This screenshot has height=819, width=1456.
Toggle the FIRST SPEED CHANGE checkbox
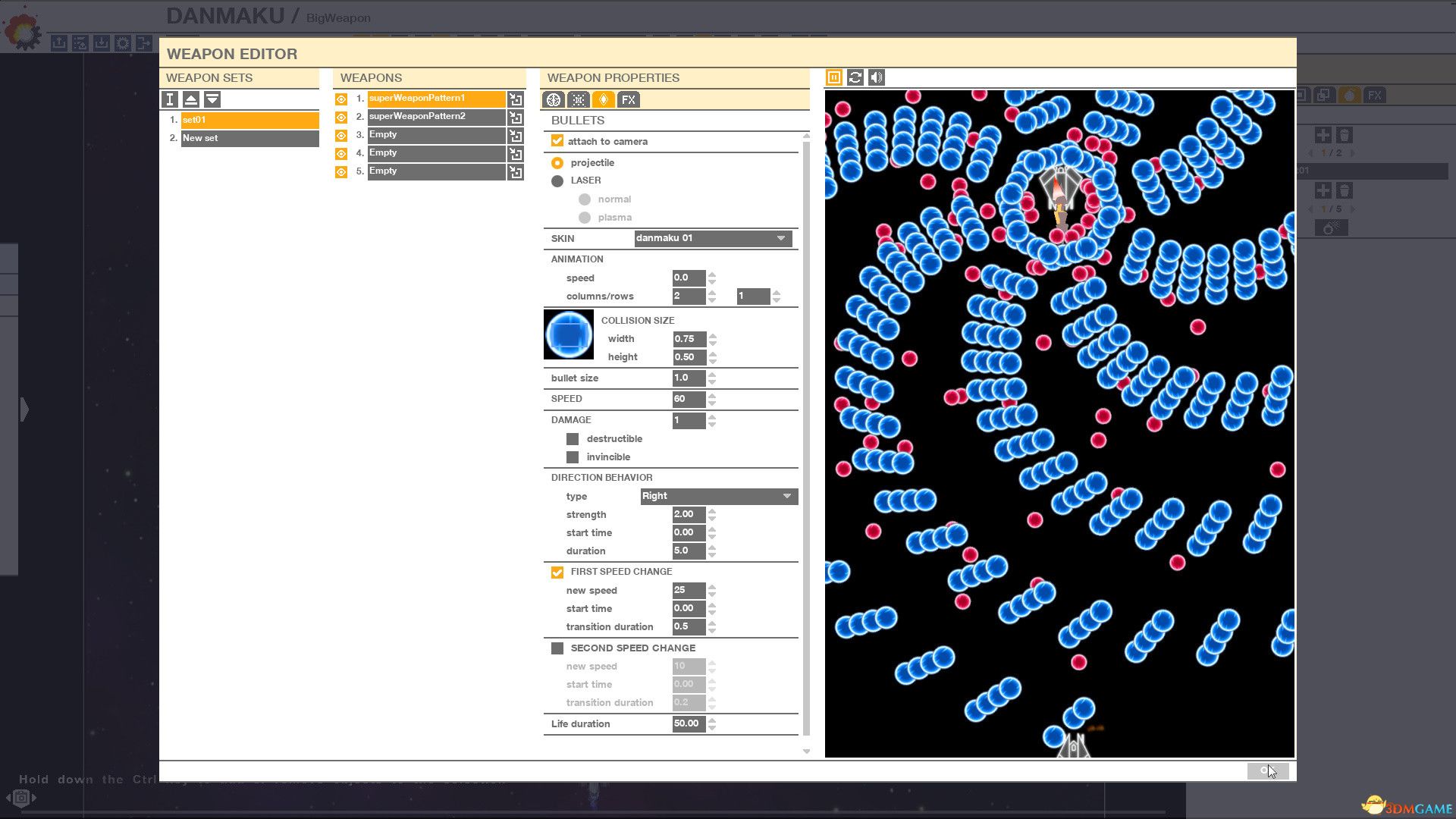557,571
